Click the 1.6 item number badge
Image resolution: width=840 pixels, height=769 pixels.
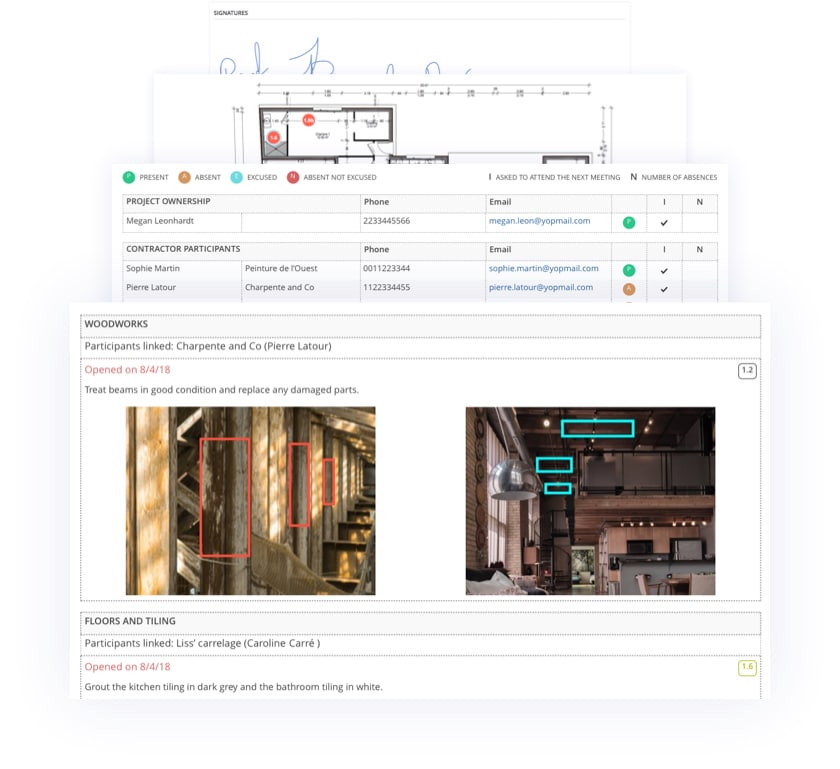(747, 668)
